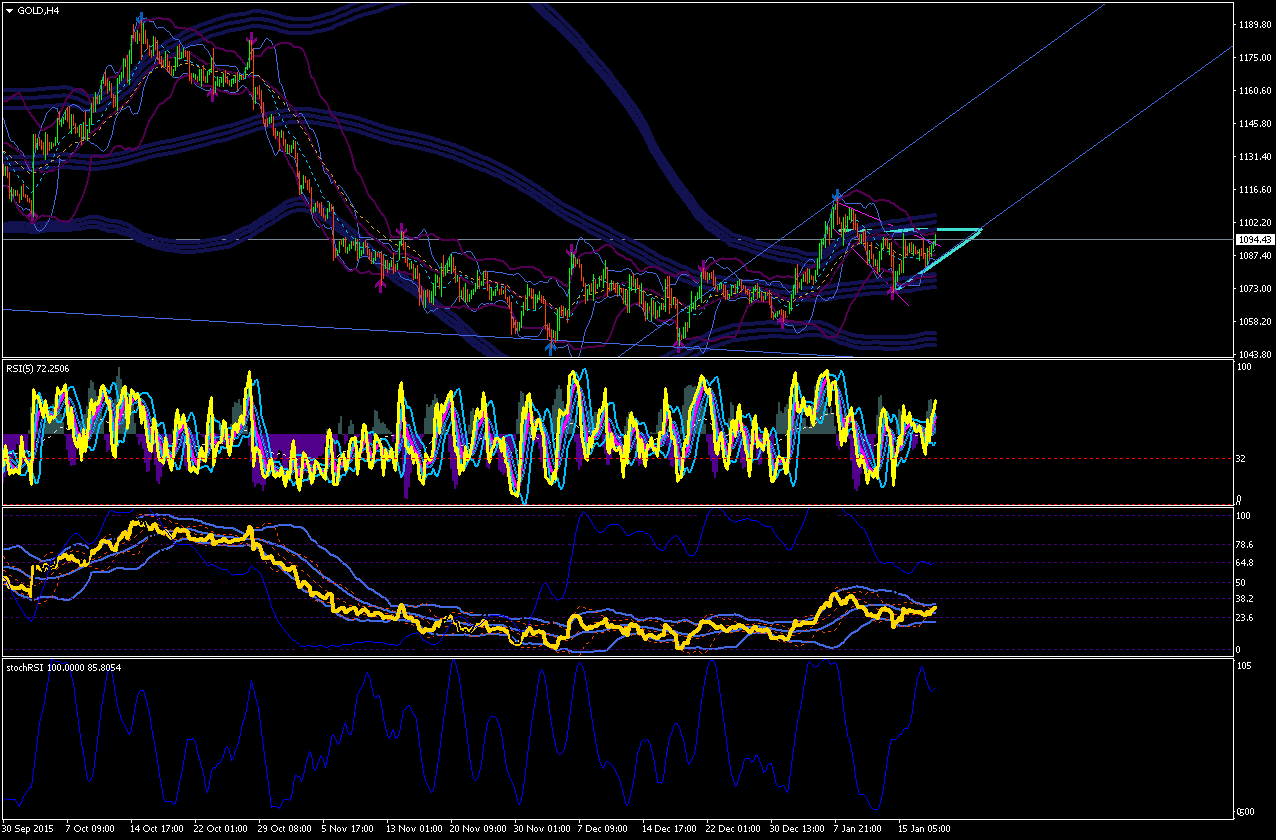1276x840 pixels.
Task: Click the 50 level label
Action: [1240, 582]
